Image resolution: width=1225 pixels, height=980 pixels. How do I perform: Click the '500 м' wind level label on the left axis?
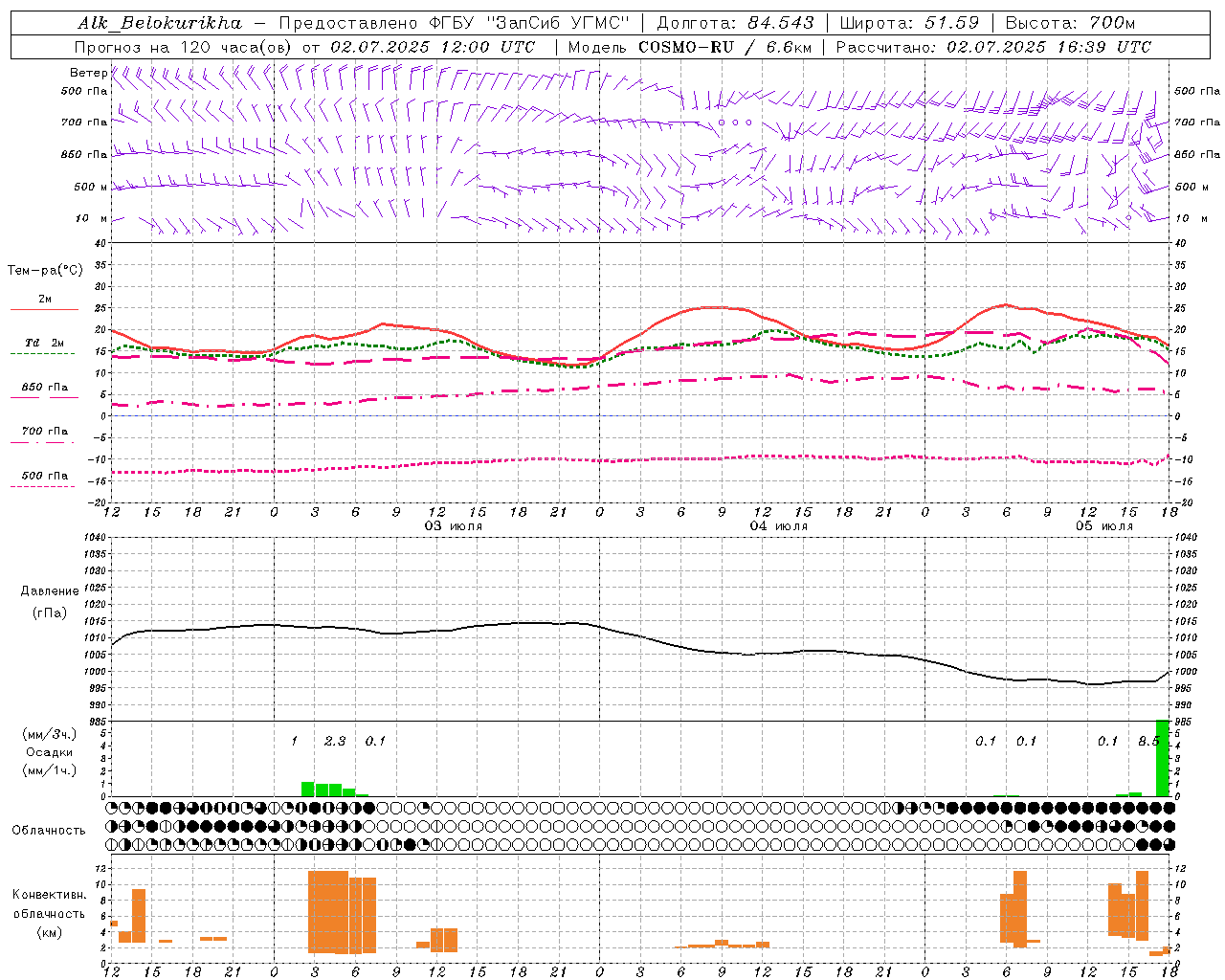(91, 187)
